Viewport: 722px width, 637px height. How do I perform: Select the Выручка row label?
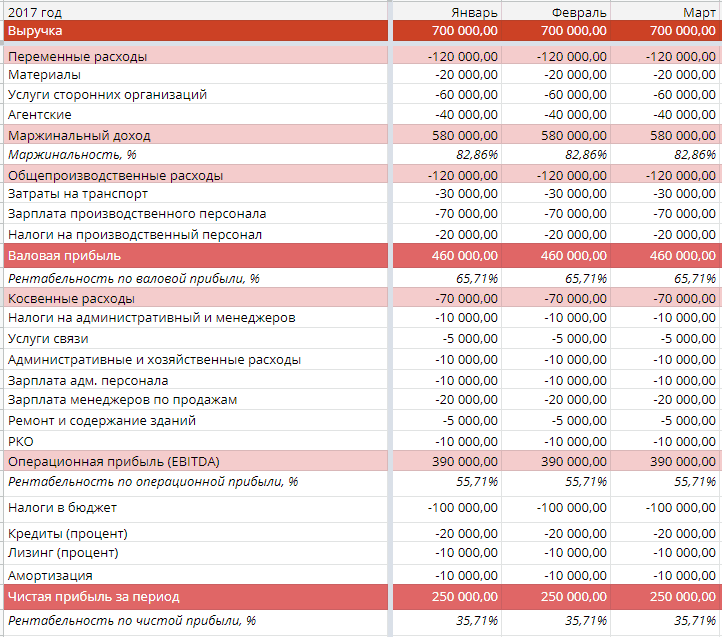click(35, 31)
